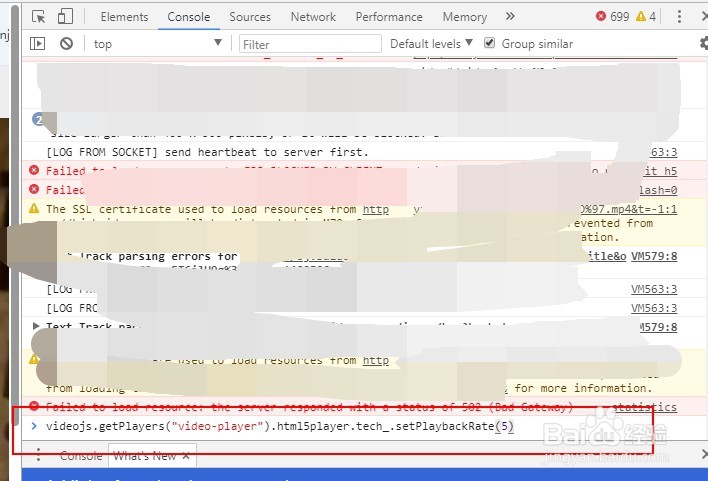Open the Elements tab
The image size is (708, 481).
[124, 17]
